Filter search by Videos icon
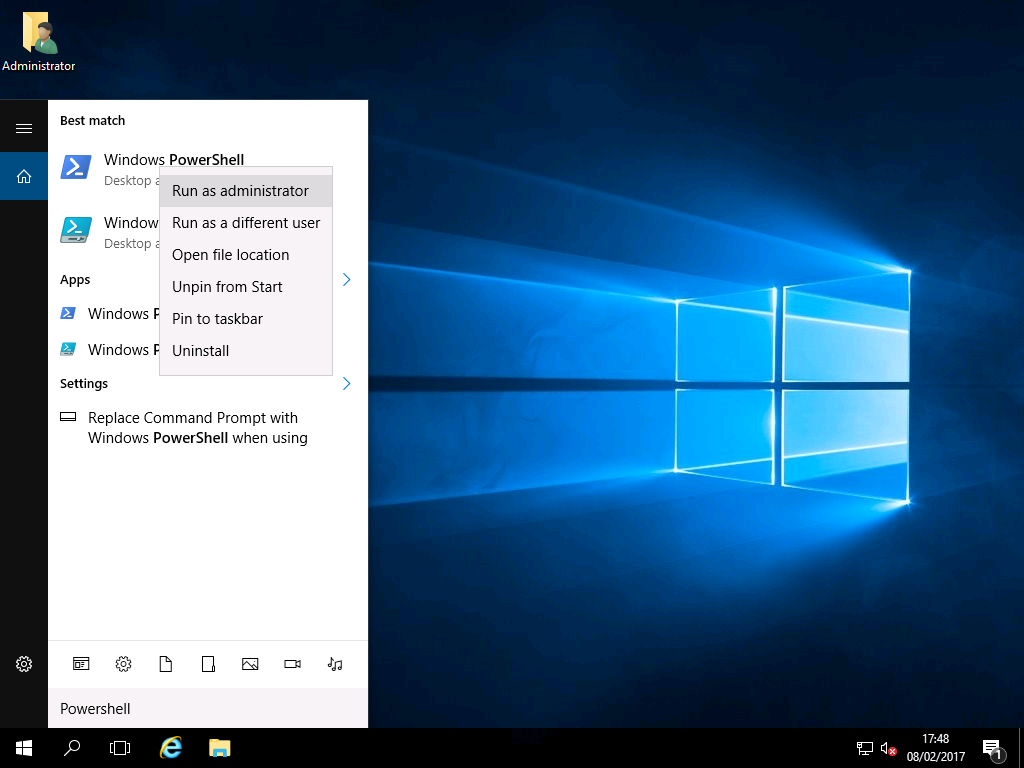This screenshot has width=1024, height=768. (x=293, y=664)
